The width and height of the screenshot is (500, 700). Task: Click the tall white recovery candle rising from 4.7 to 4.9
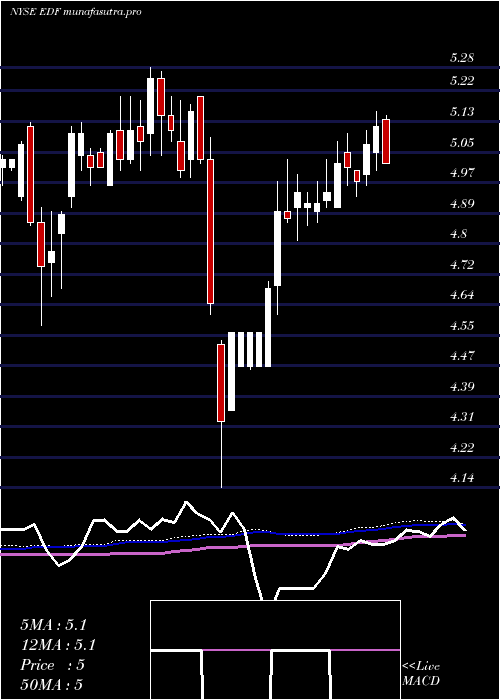(x=277, y=248)
